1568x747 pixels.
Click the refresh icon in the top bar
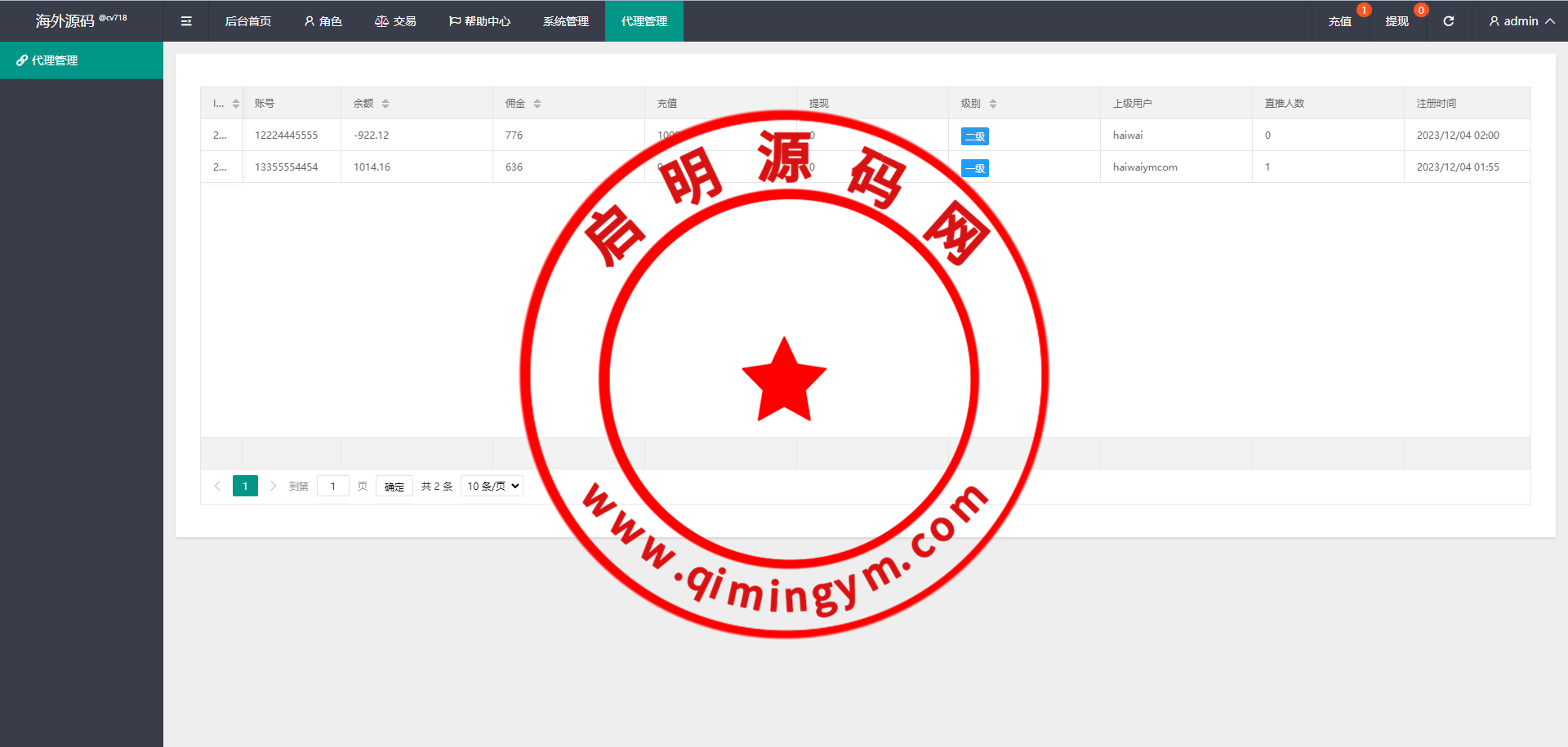(x=1448, y=21)
